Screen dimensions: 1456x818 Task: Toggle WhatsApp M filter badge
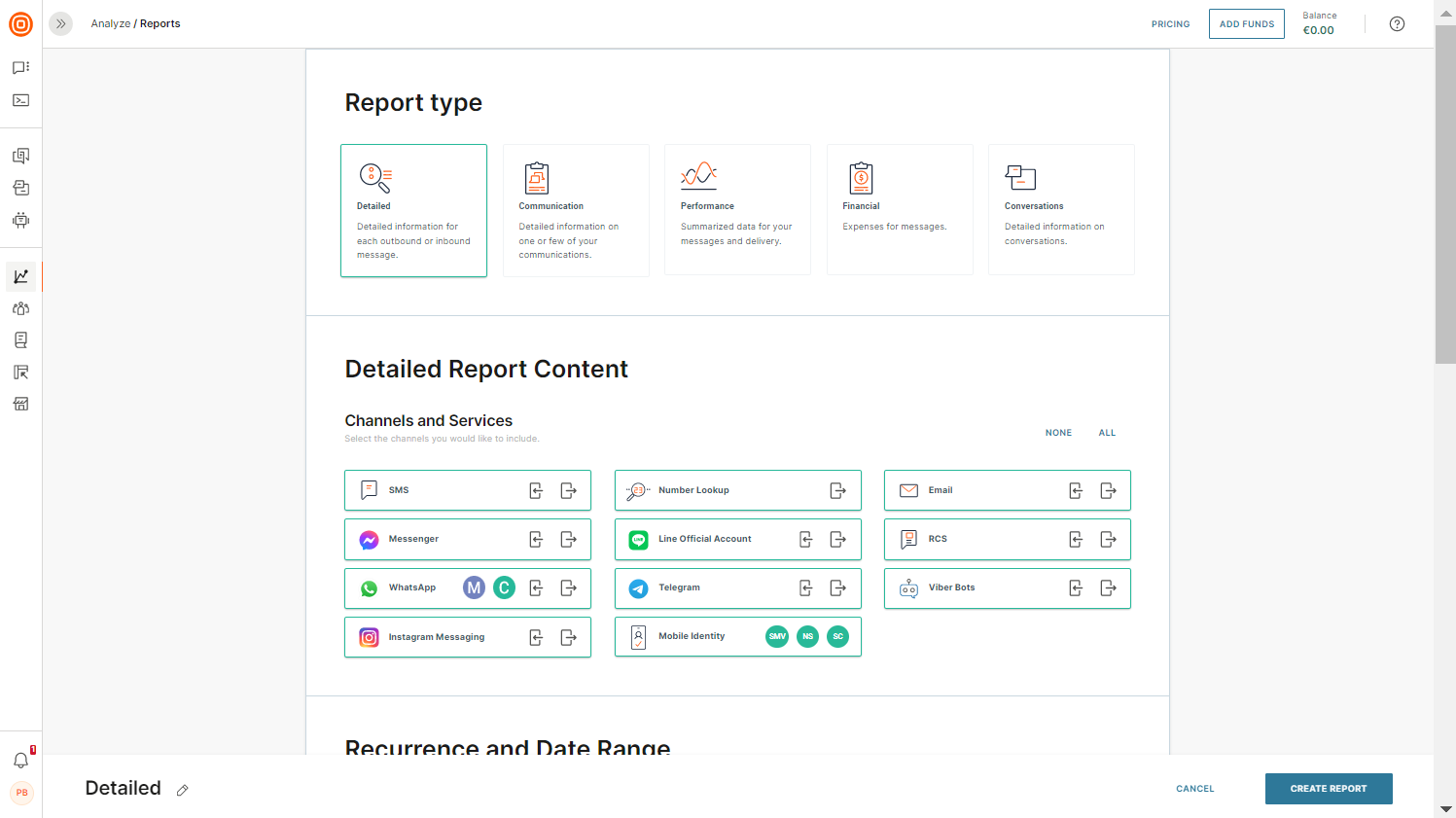[x=474, y=587]
